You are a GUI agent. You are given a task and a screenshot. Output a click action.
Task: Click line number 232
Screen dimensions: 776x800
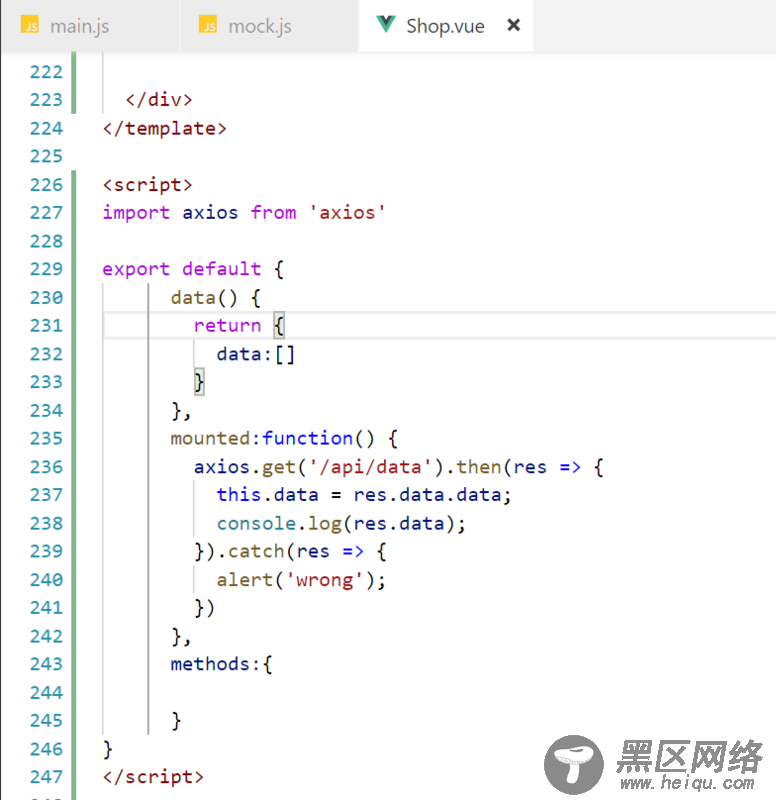(46, 354)
